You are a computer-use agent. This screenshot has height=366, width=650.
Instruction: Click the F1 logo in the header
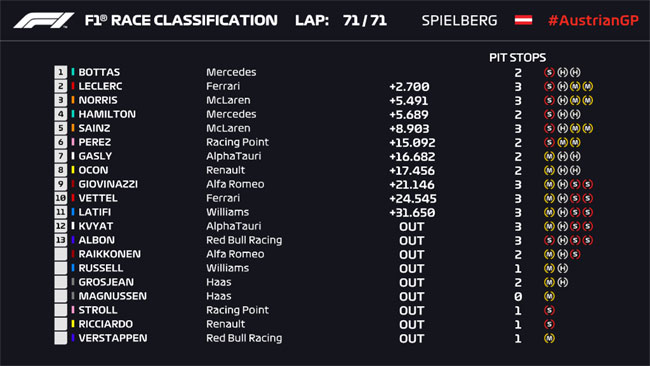point(44,20)
